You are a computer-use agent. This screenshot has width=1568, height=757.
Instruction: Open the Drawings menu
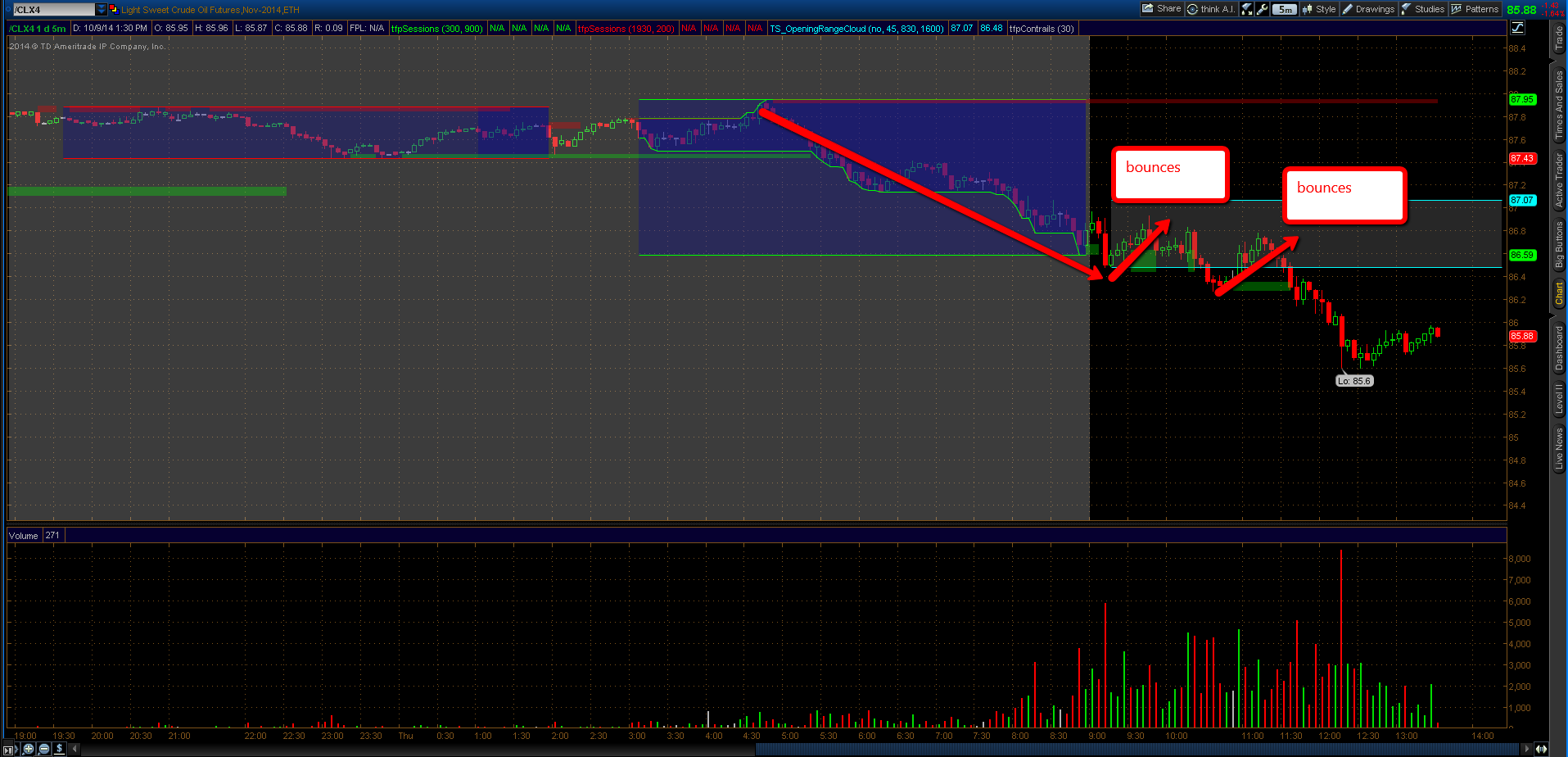pyautogui.click(x=1368, y=9)
